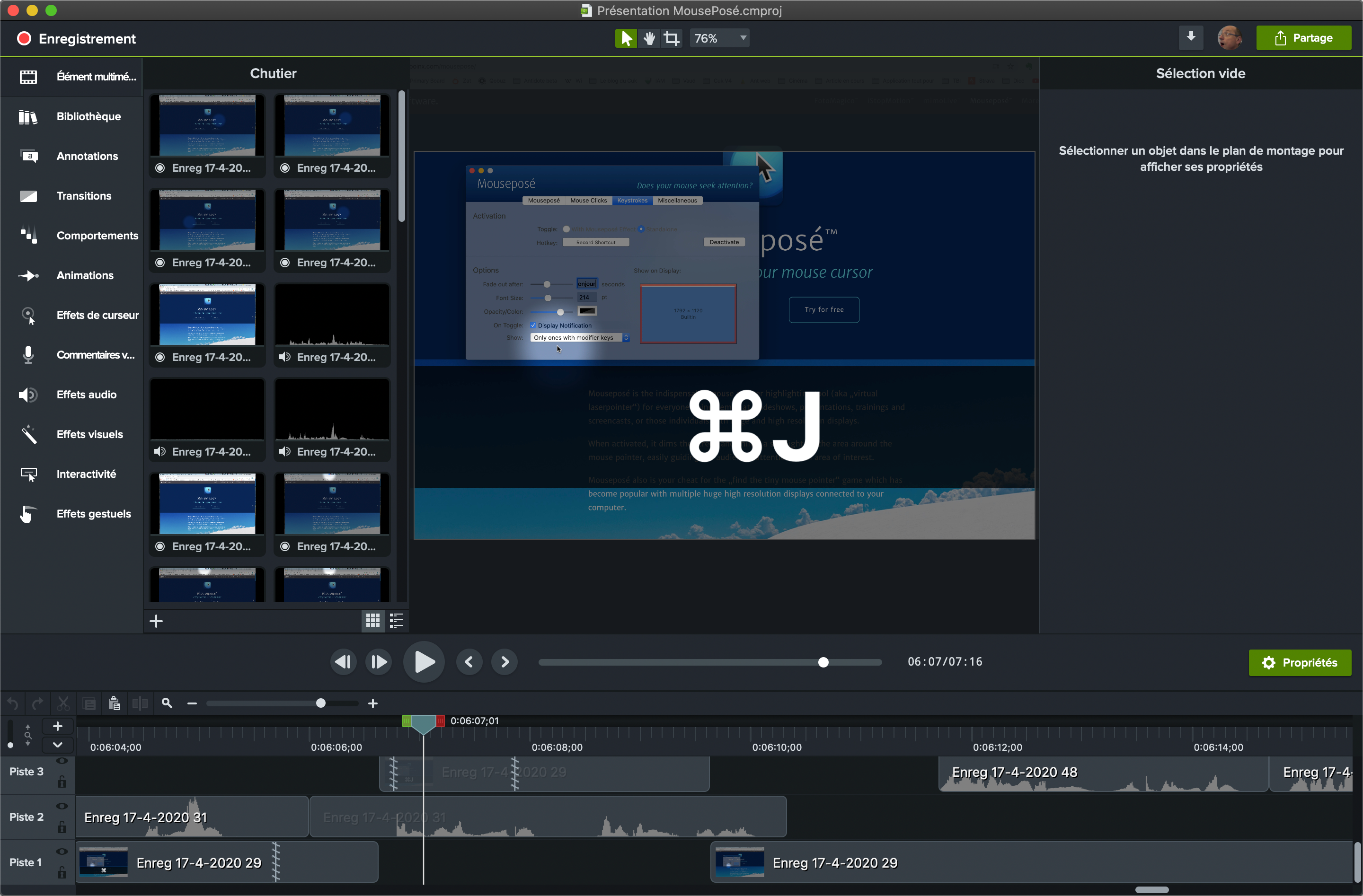
Task: Click the Partage share button
Action: tap(1303, 38)
